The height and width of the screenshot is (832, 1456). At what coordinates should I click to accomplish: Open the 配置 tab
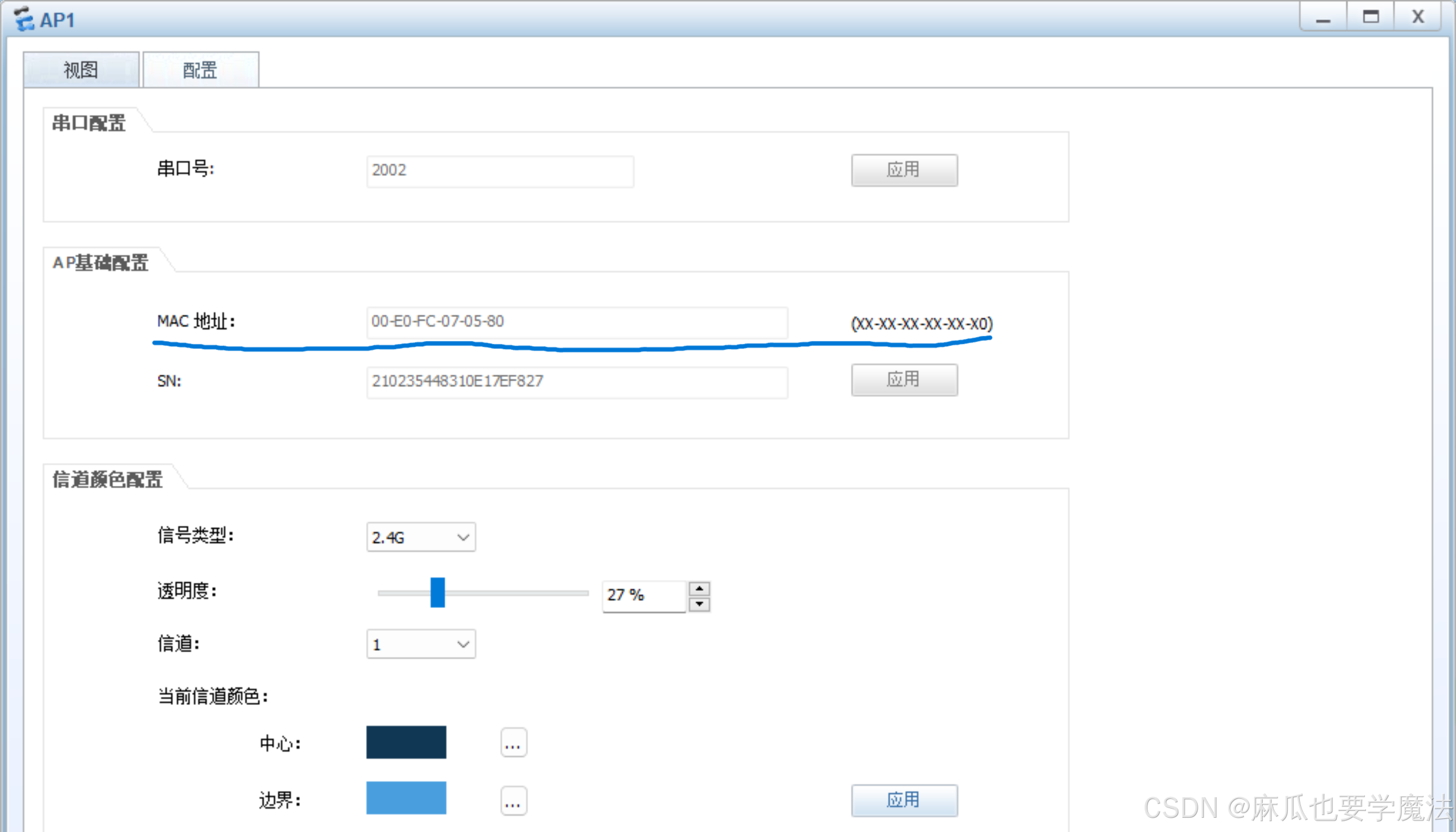(200, 70)
